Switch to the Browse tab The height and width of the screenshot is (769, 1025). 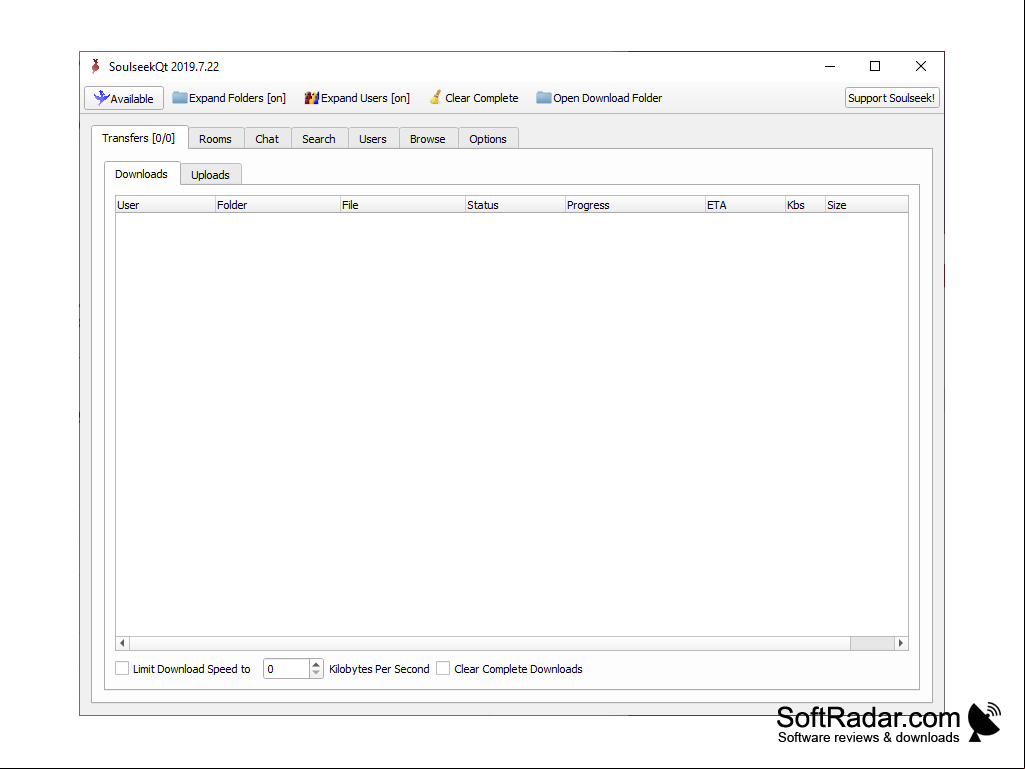coord(428,139)
